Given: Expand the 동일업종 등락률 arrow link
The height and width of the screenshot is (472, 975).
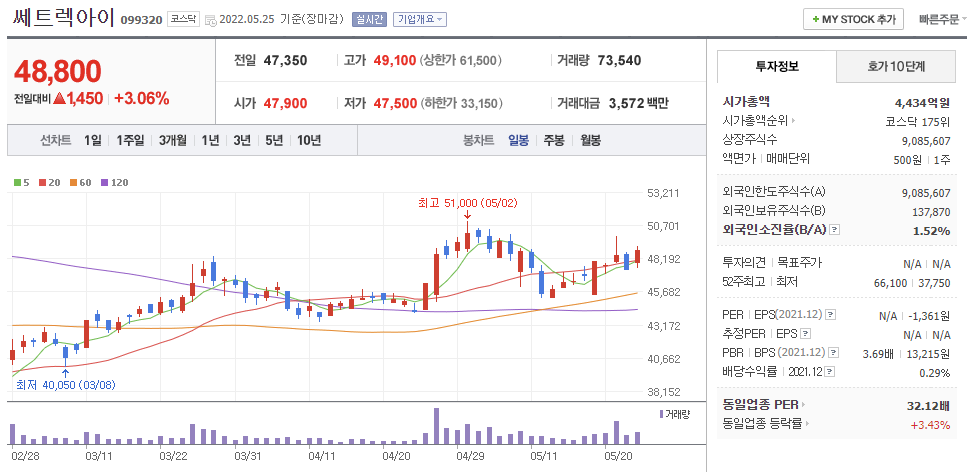Looking at the screenshot, I should click(x=767, y=425).
